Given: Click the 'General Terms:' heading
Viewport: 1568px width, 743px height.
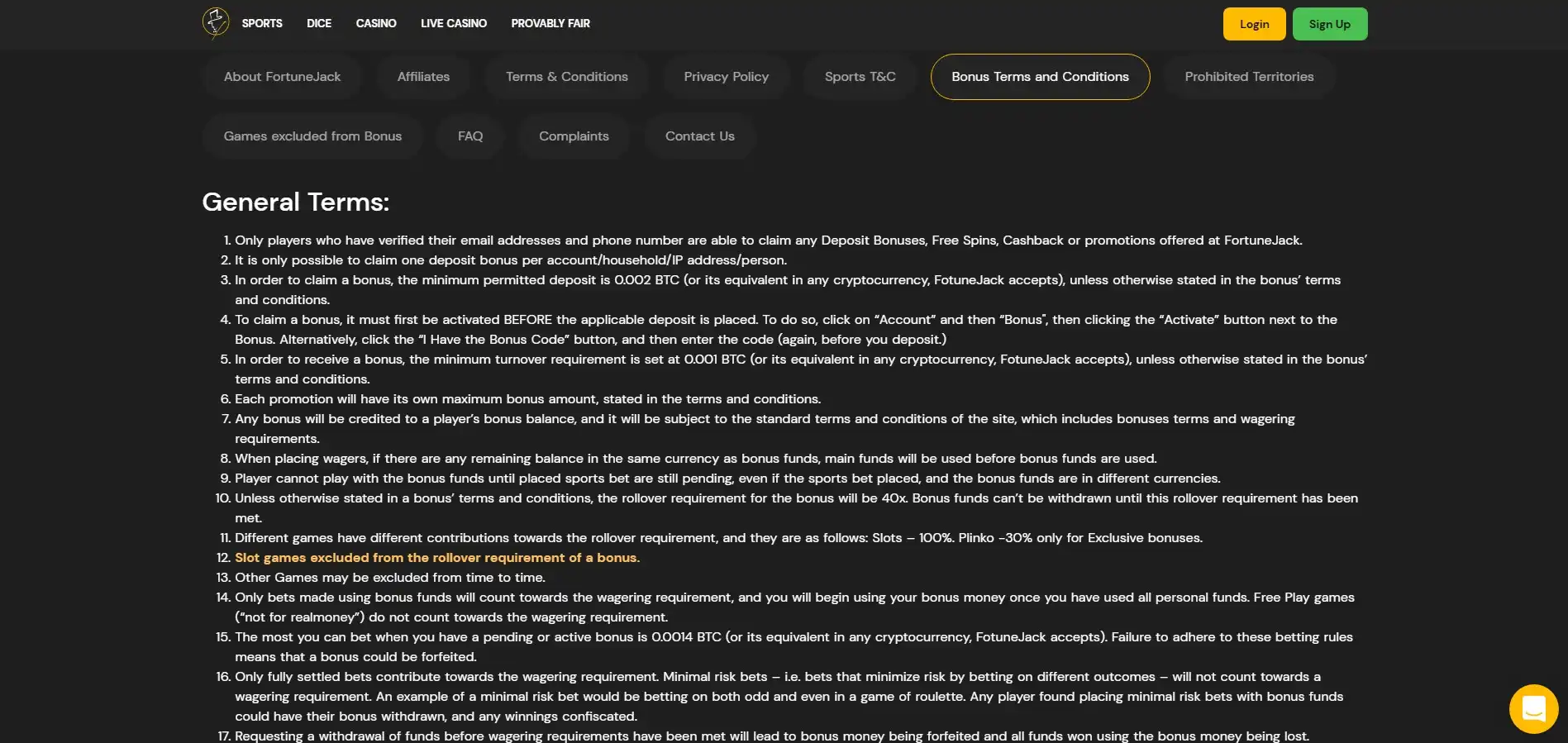Looking at the screenshot, I should pyautogui.click(x=295, y=202).
